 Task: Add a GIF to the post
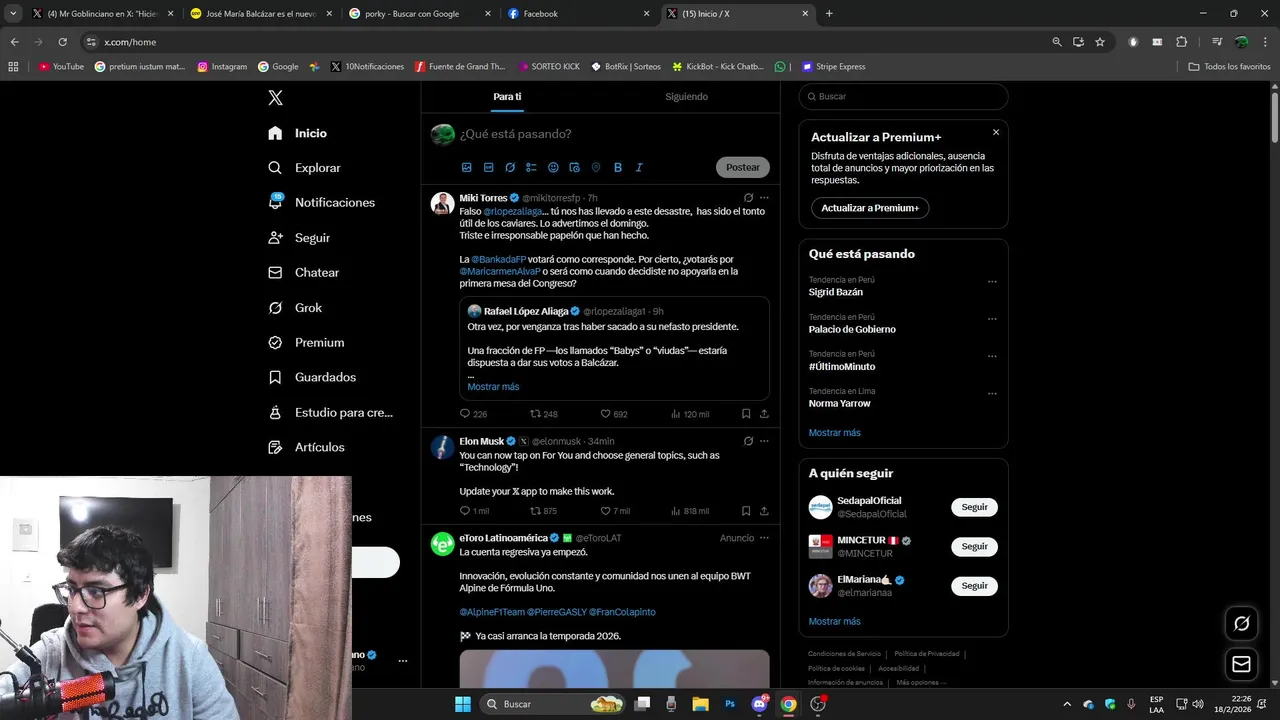click(x=488, y=167)
